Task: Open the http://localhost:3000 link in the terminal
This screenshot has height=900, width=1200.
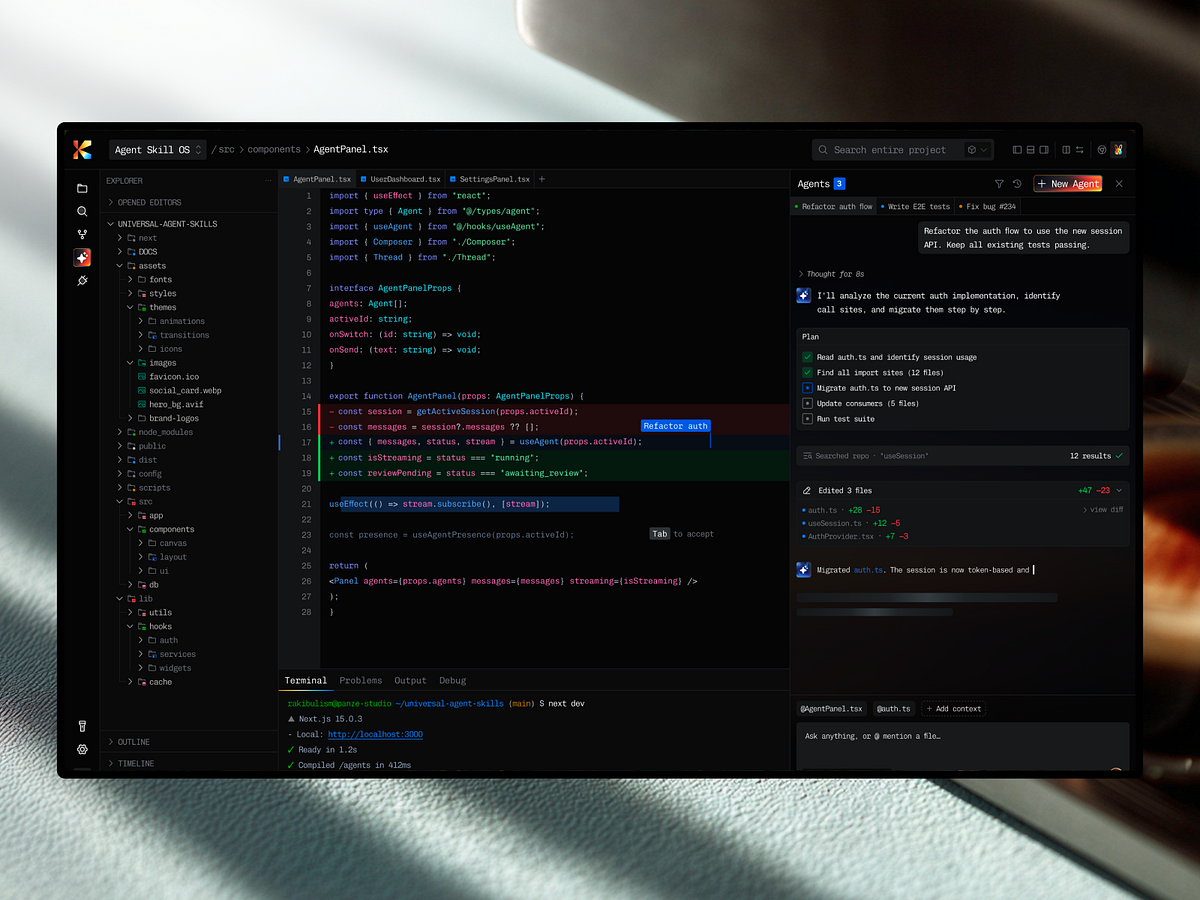Action: click(x=375, y=734)
